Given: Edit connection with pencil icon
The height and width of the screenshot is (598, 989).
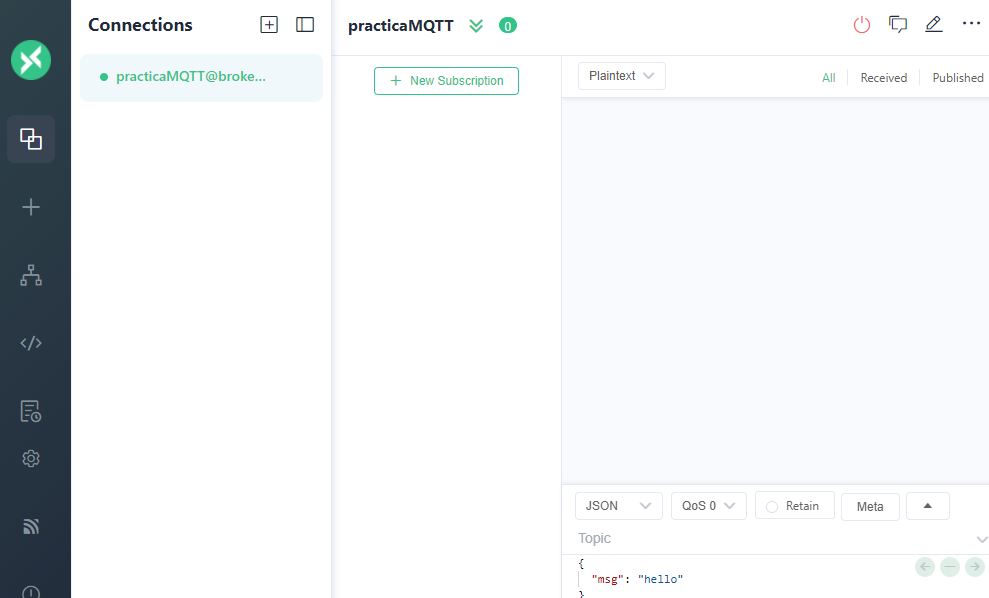Looking at the screenshot, I should (x=933, y=25).
